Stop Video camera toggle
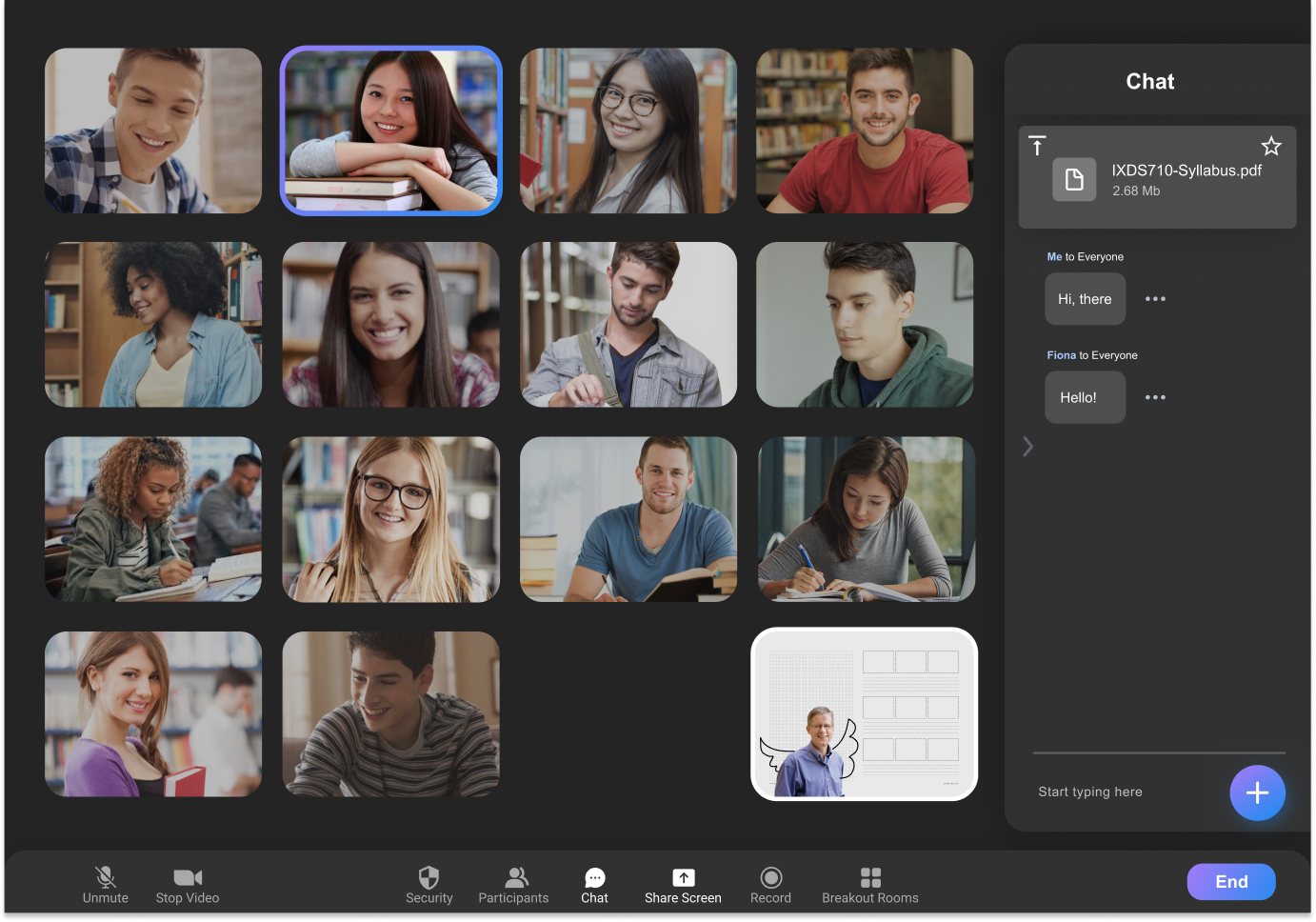The image size is (1316, 922). point(188,877)
